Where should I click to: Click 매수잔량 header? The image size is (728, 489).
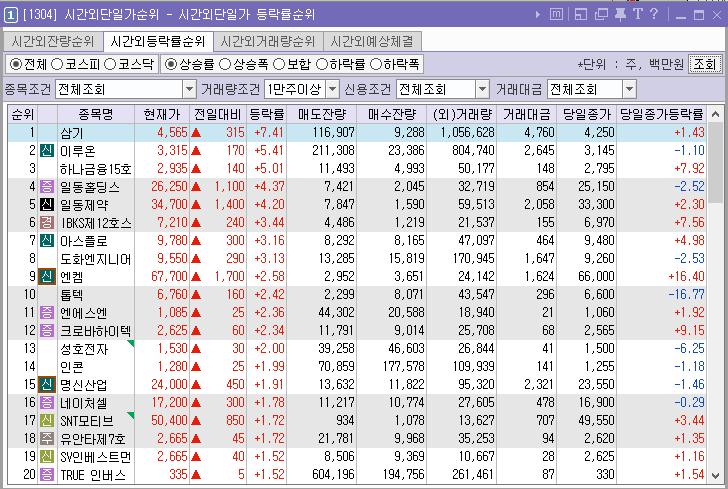coord(392,114)
